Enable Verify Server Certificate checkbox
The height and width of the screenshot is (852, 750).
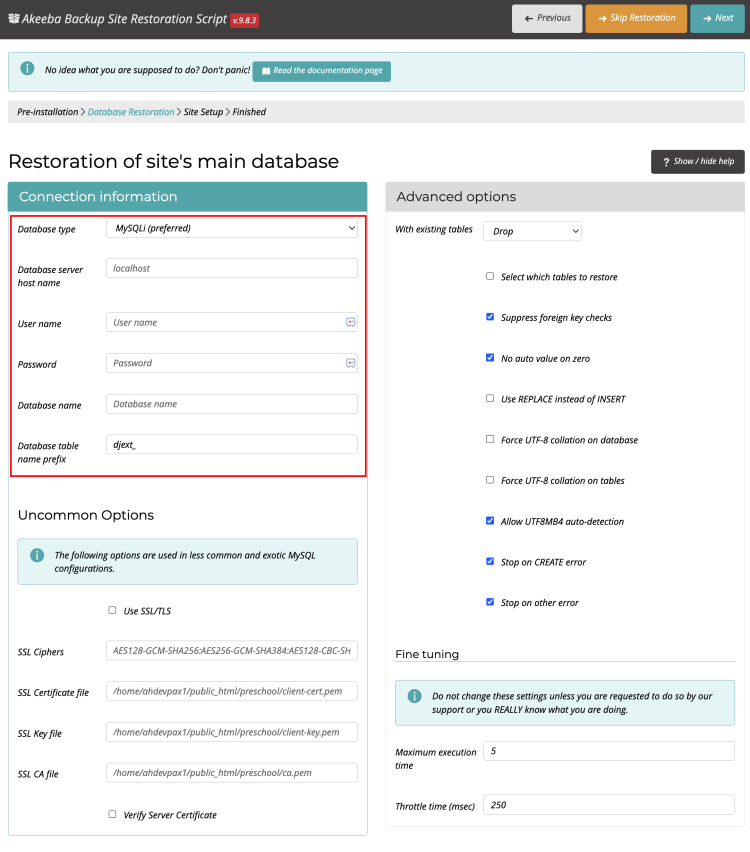[112, 814]
